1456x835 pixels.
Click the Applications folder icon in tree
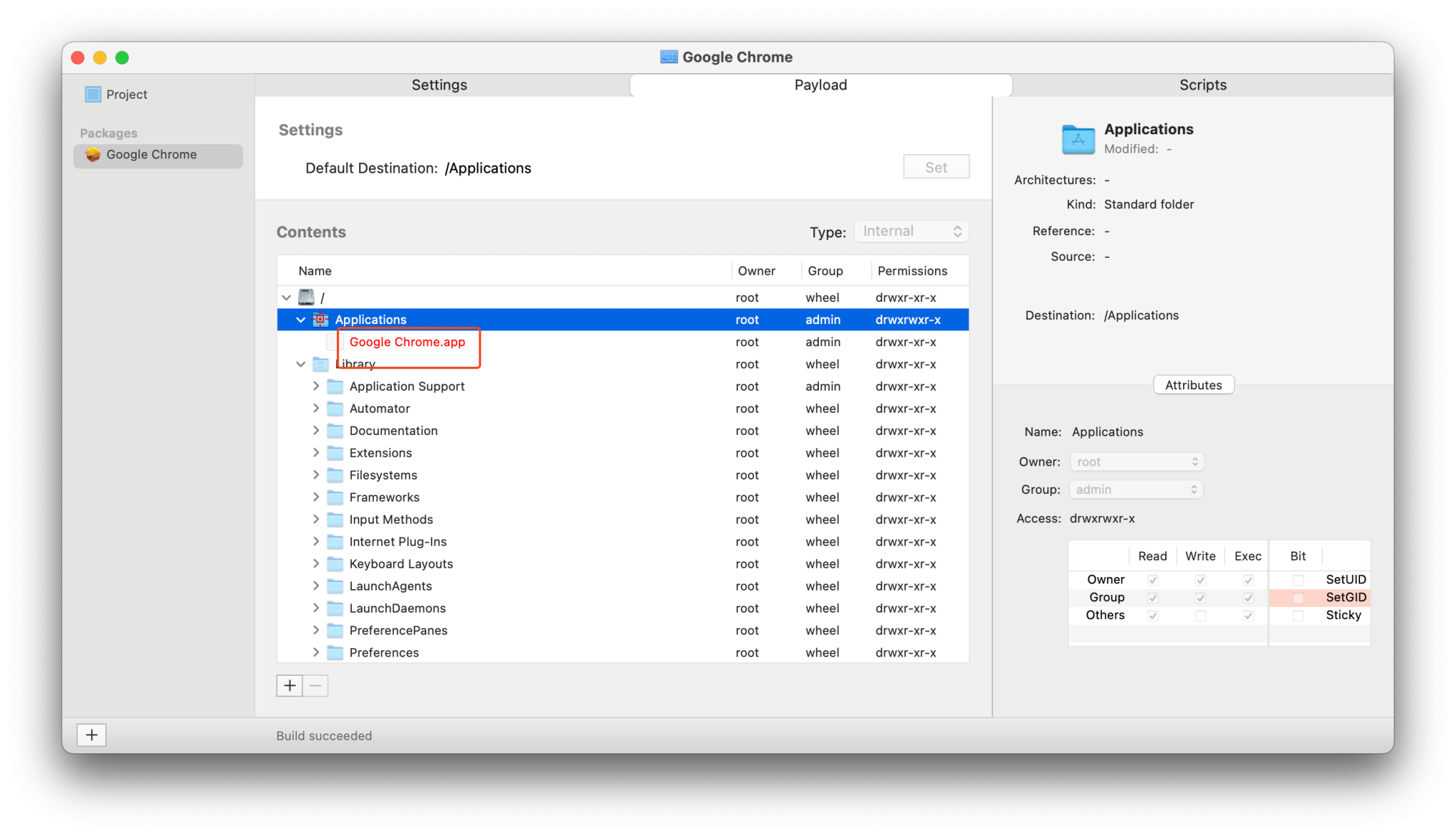(321, 320)
